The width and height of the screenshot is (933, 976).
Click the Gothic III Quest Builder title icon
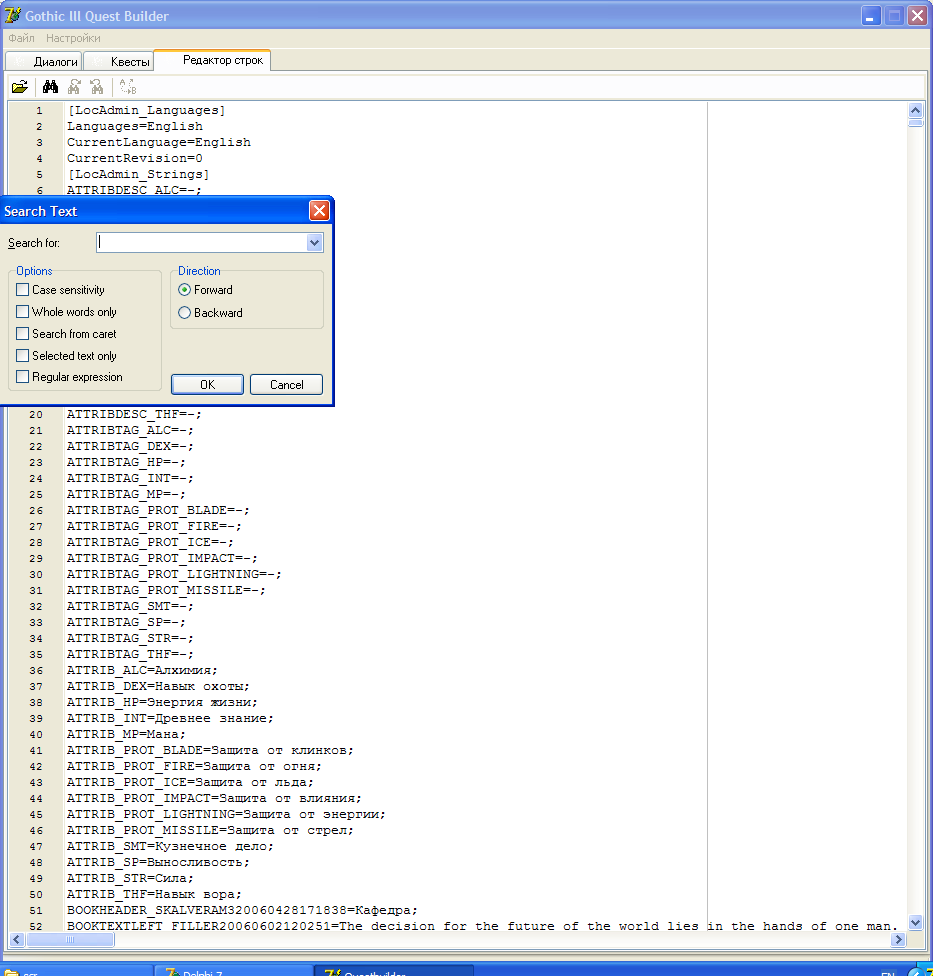12,16
